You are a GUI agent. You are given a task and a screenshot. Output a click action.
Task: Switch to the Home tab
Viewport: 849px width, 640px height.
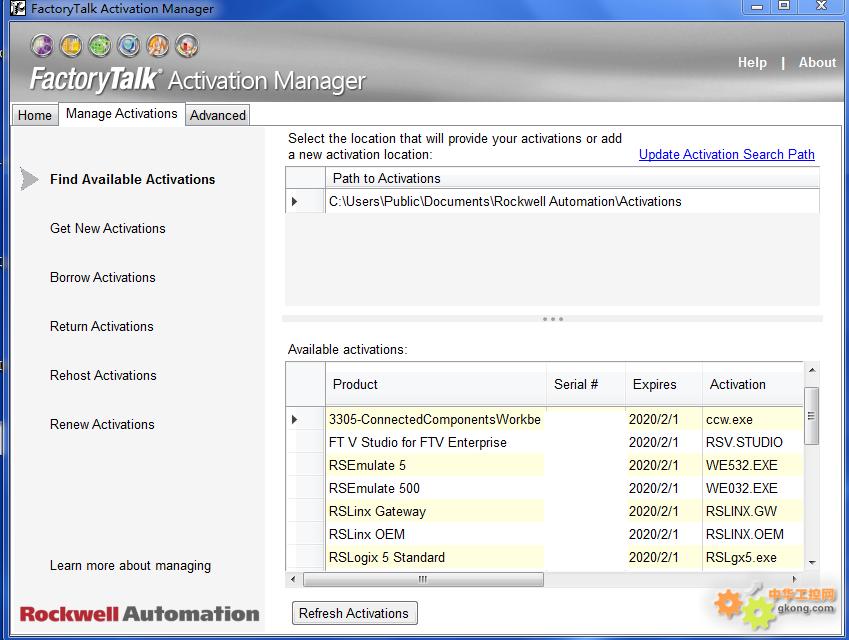(35, 115)
